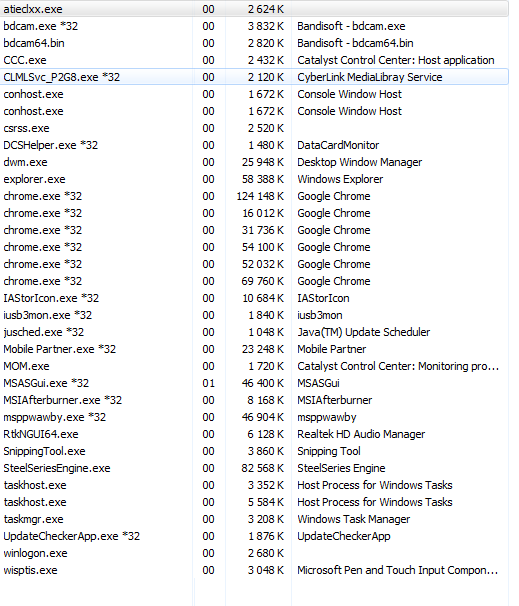
Task: Click the CCC.exe process entry
Action: (254, 60)
